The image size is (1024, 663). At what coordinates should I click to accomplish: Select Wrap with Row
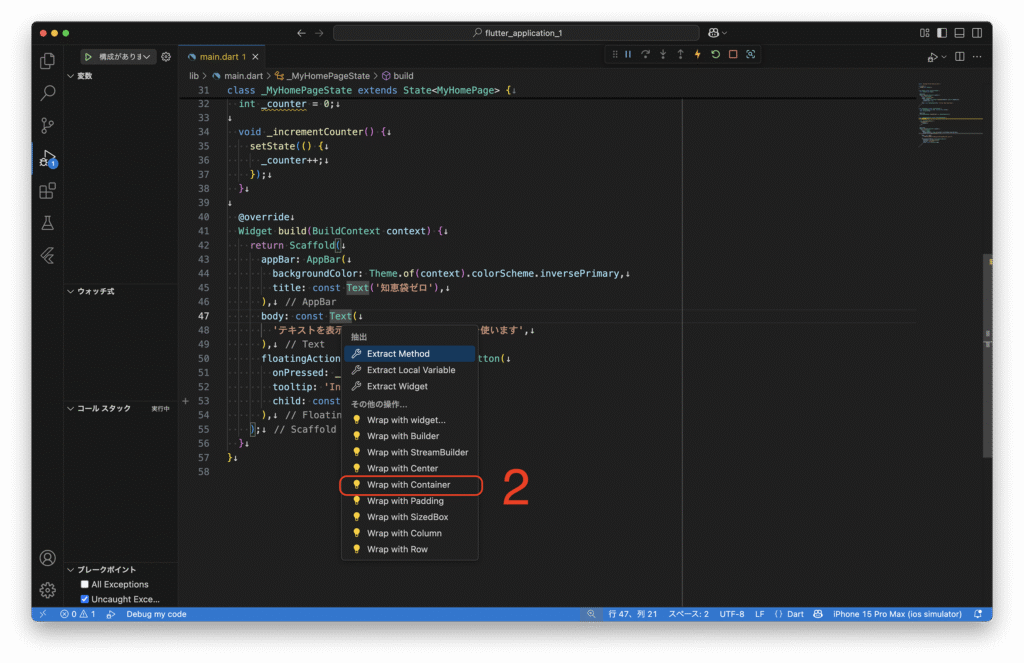tap(409, 549)
